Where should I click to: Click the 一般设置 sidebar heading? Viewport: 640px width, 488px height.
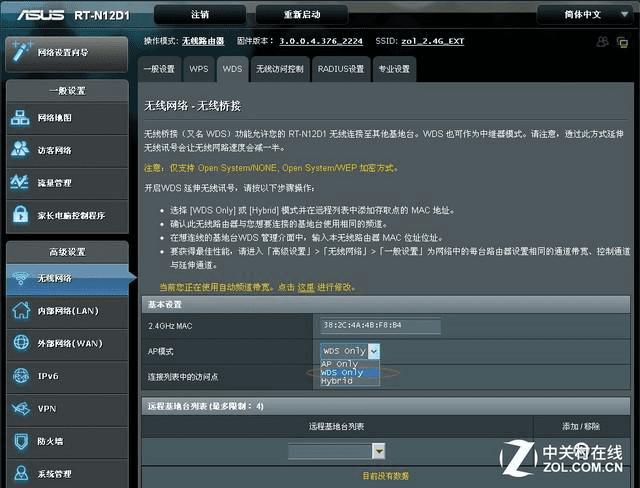coord(67,91)
